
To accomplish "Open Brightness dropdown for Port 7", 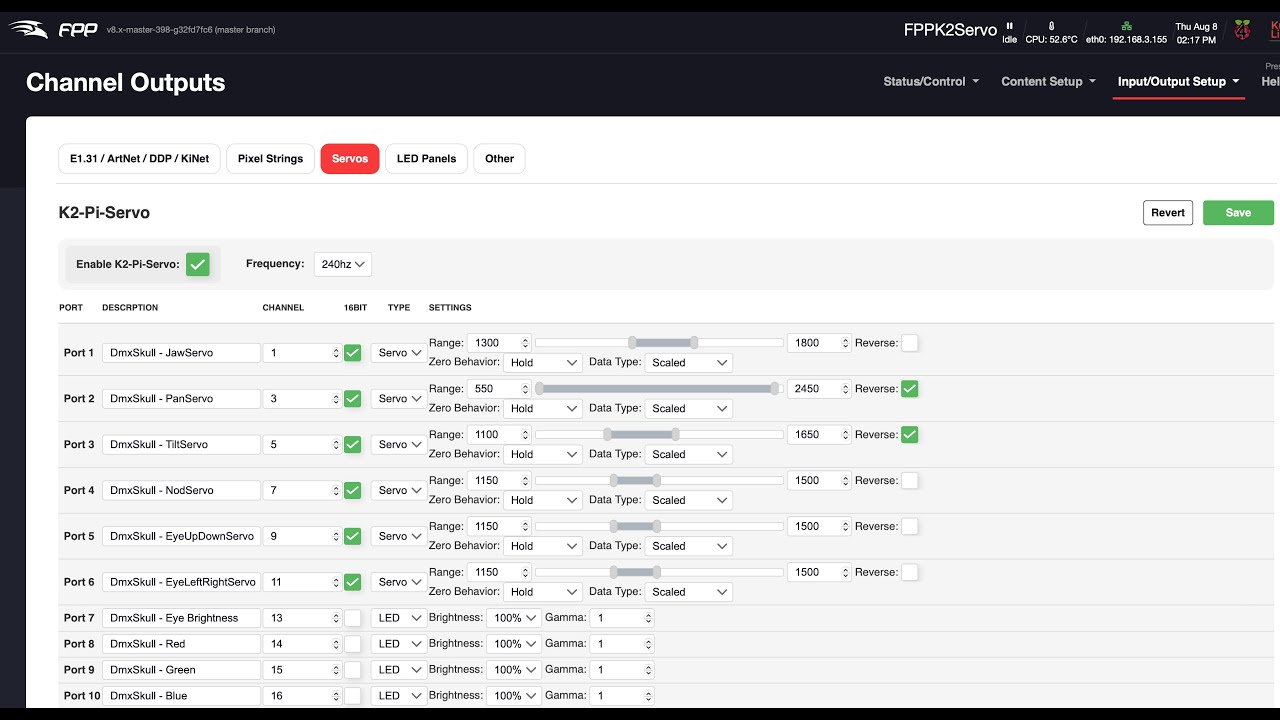I will coord(514,618).
